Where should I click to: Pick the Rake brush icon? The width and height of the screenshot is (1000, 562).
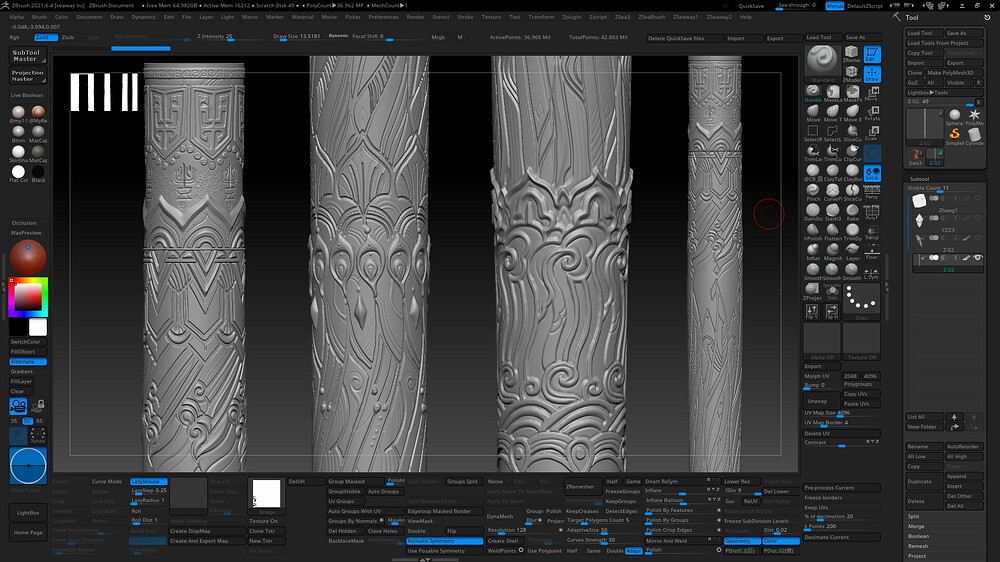click(x=853, y=212)
